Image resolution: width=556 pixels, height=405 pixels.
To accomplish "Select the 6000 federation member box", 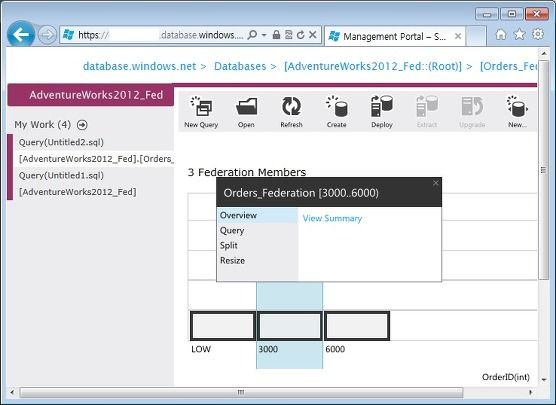I will coord(357,326).
